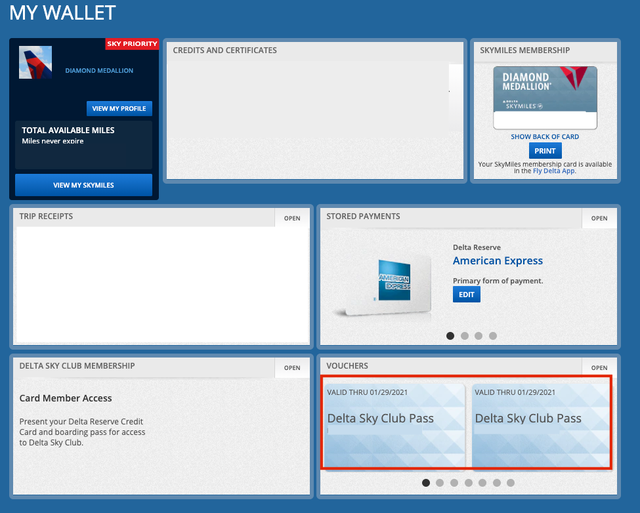
Task: Open the Delta Sky Club Membership panel
Action: [292, 367]
